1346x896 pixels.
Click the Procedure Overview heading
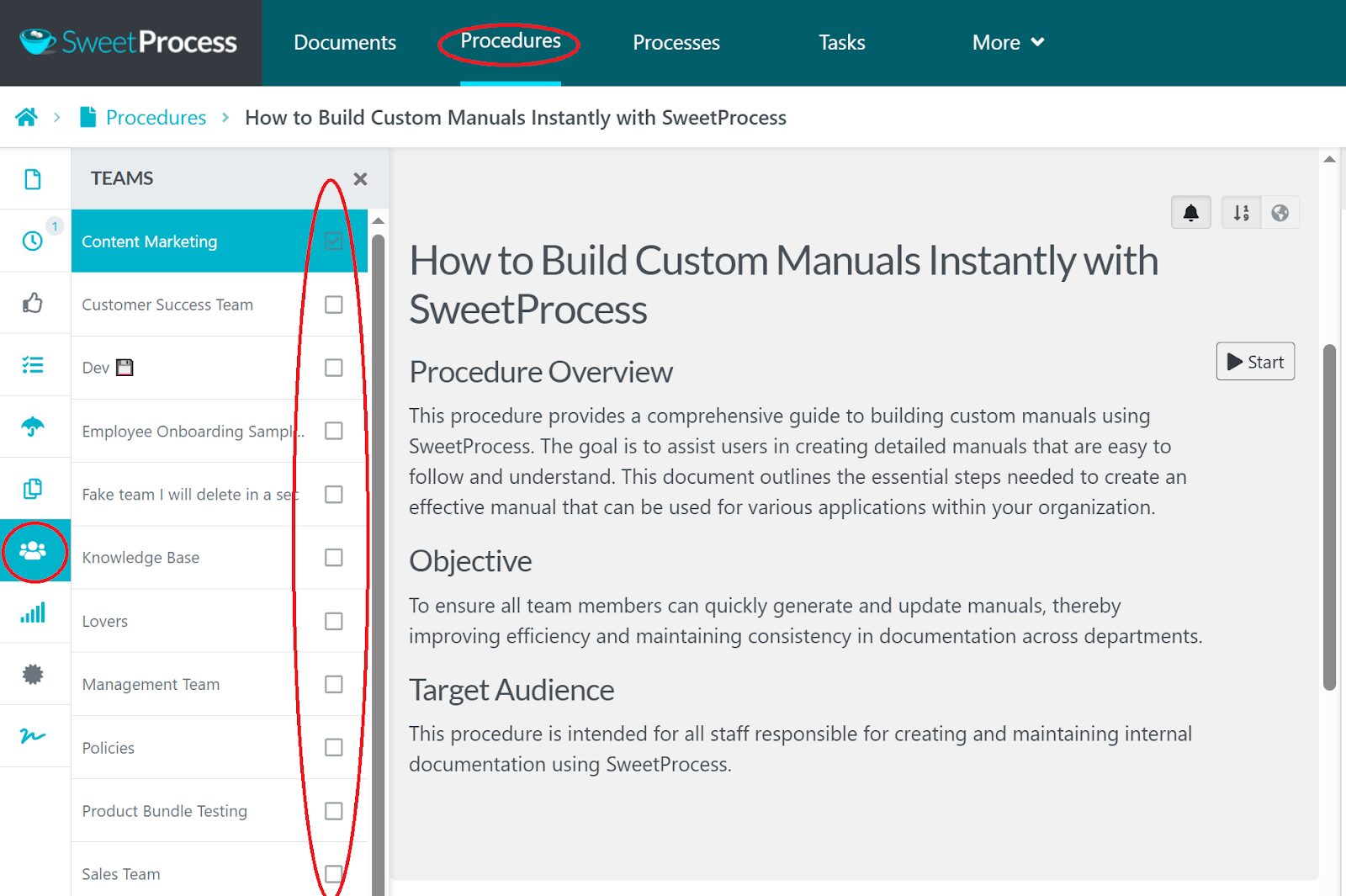[x=541, y=372]
